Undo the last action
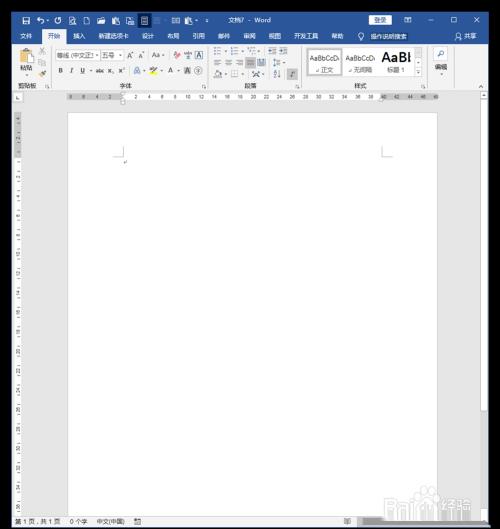Image resolution: width=500 pixels, height=529 pixels. (41, 21)
